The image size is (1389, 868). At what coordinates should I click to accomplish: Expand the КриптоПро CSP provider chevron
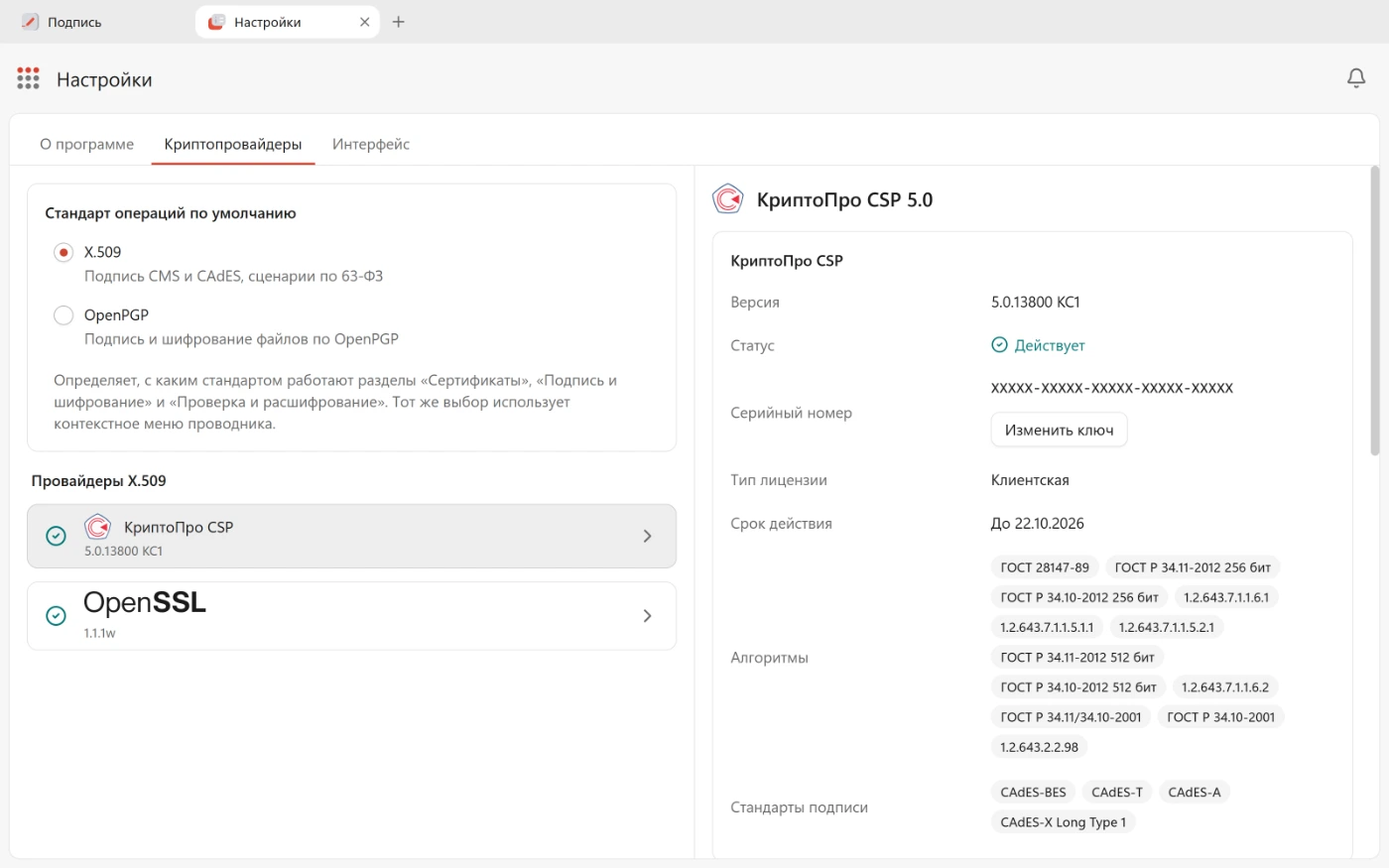pyautogui.click(x=647, y=536)
